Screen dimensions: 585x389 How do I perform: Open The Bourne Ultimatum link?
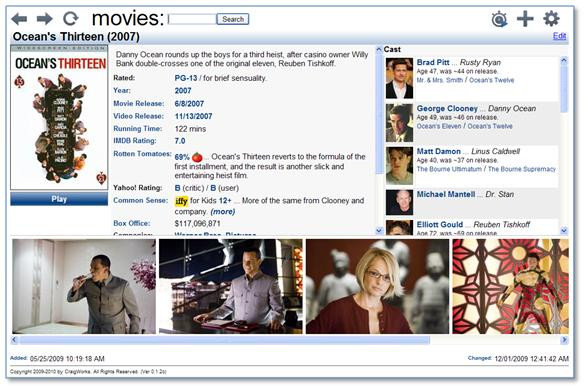449,169
